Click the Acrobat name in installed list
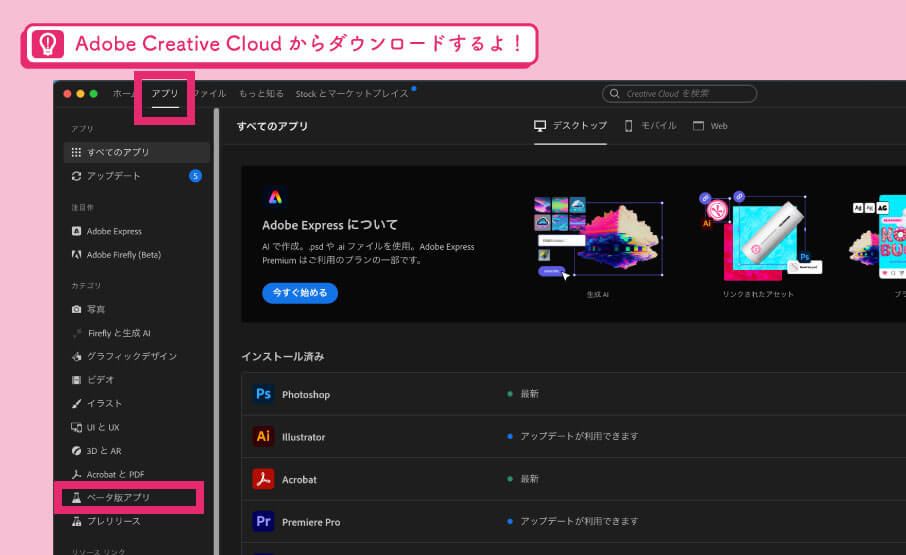Image resolution: width=906 pixels, height=555 pixels. pyautogui.click(x=299, y=480)
